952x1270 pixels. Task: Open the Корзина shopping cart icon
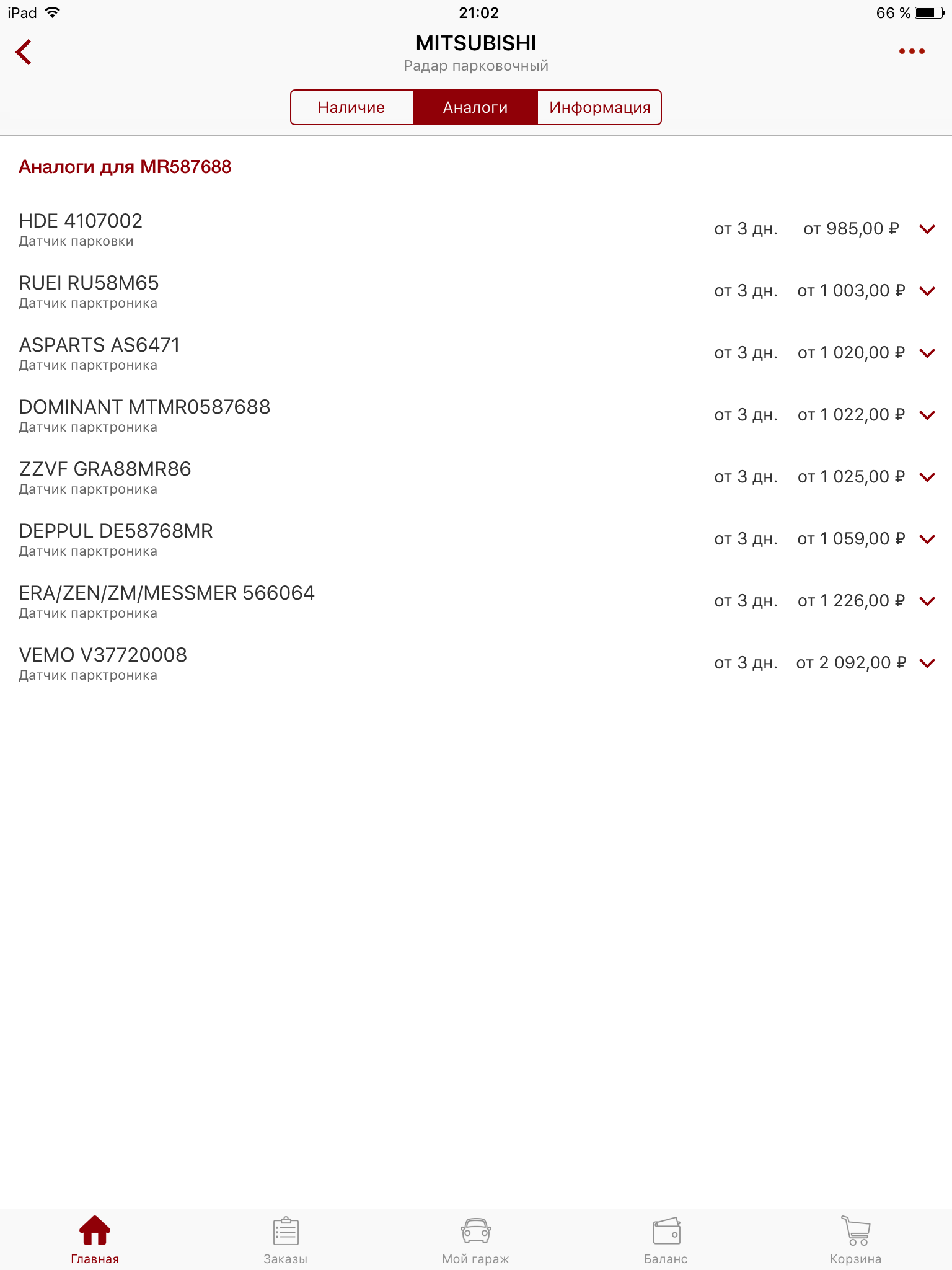click(856, 1231)
